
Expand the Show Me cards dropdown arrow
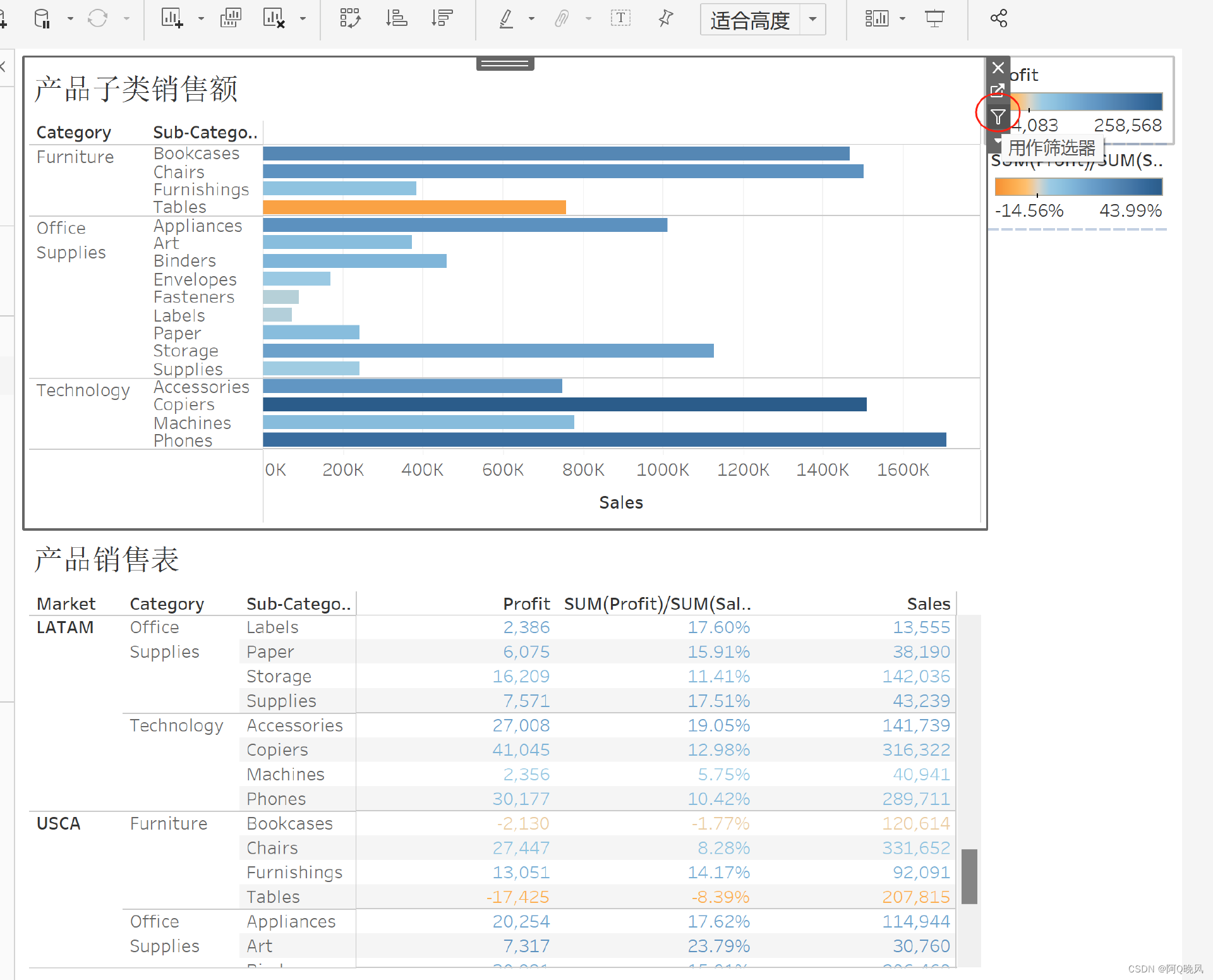pos(902,18)
